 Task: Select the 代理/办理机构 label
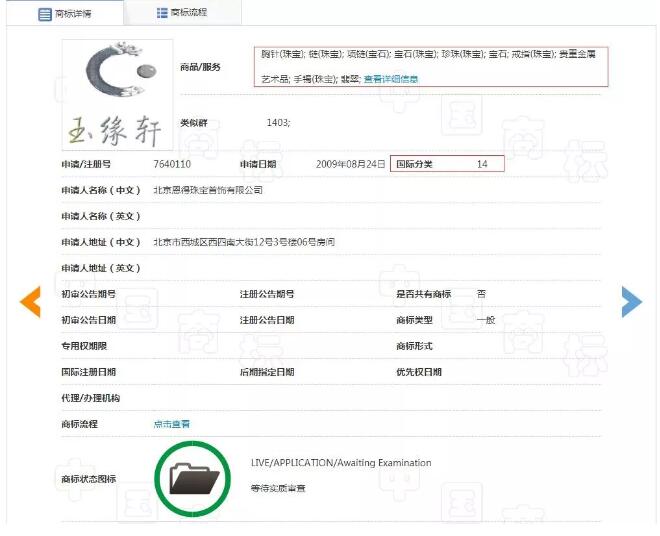(x=90, y=398)
